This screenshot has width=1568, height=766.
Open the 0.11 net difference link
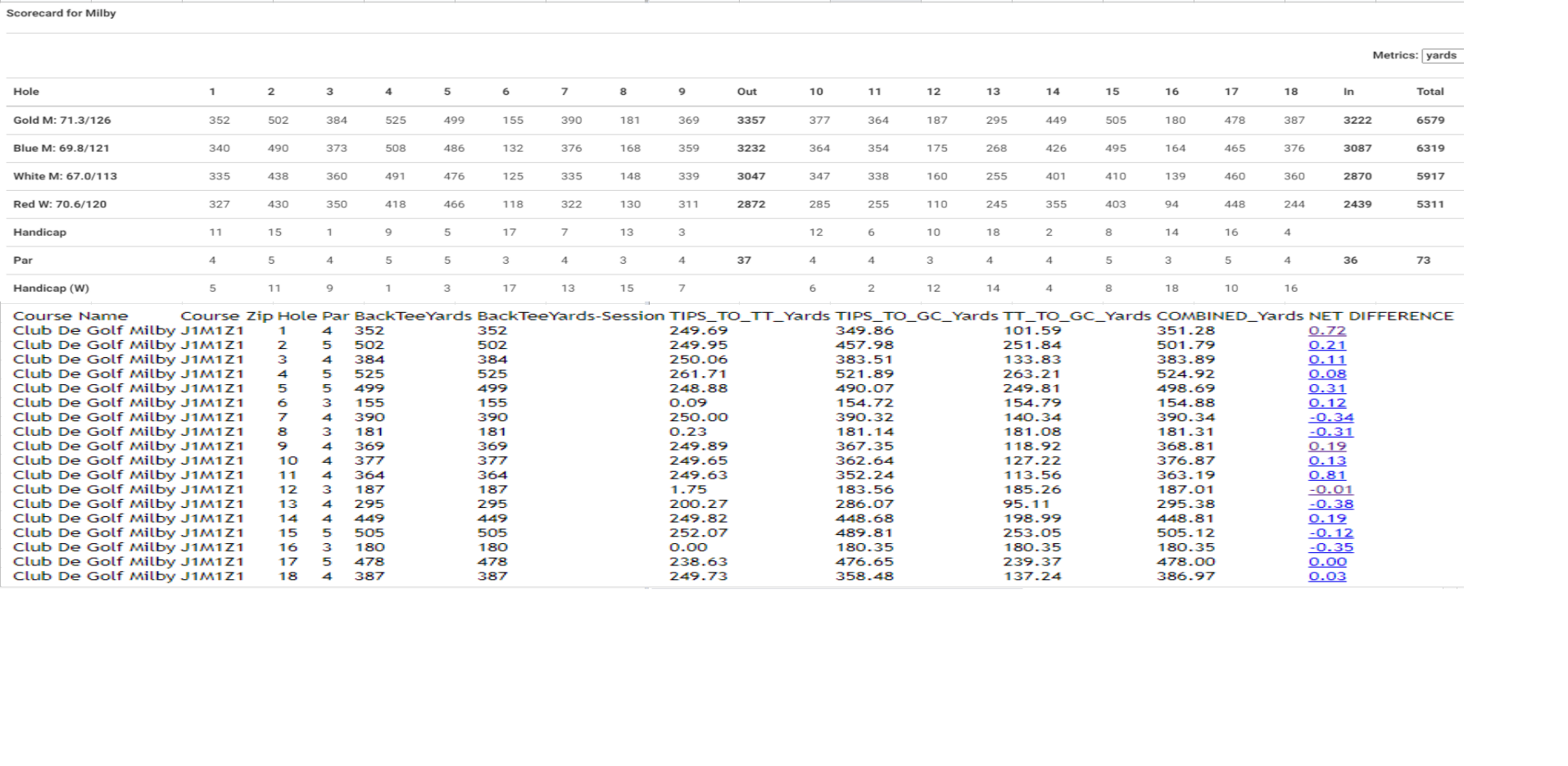point(1327,360)
